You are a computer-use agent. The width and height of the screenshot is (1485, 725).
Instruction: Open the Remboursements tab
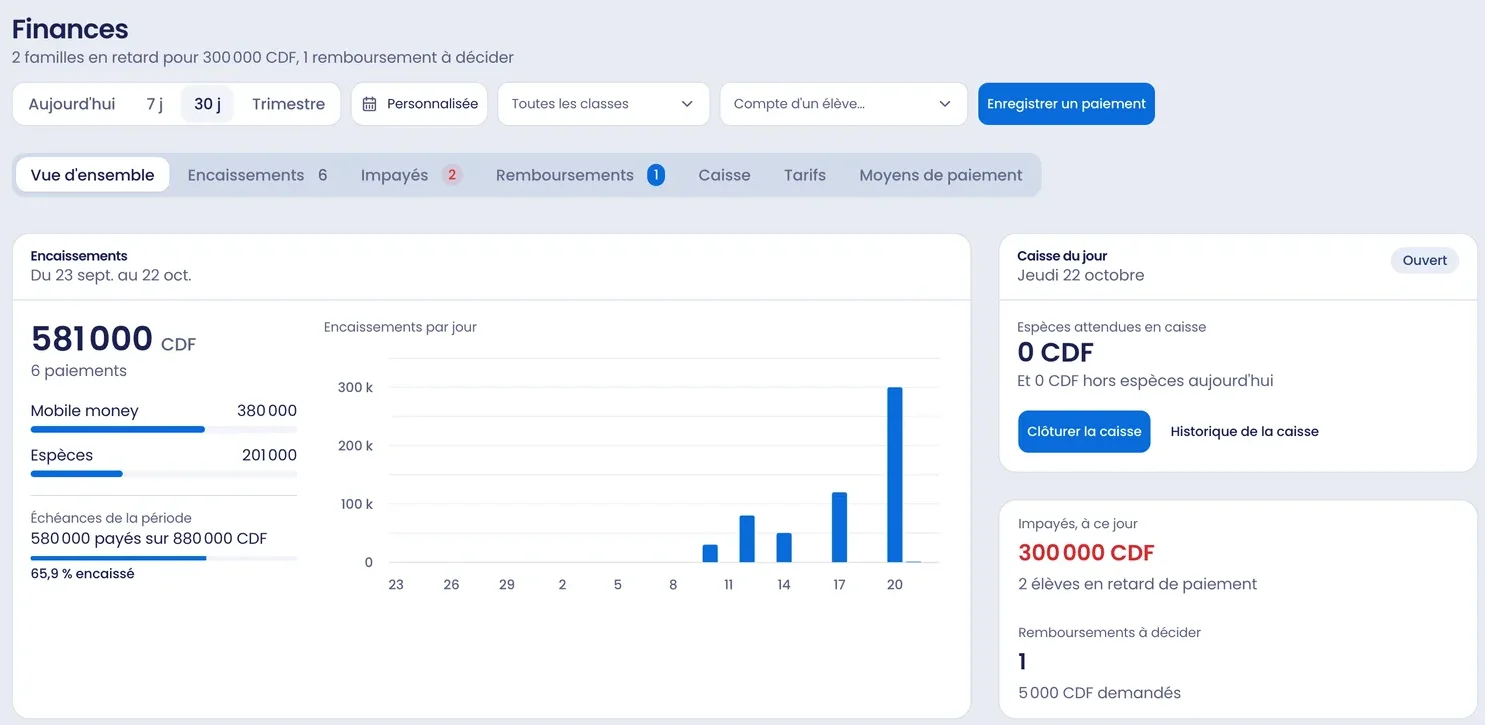pos(580,175)
